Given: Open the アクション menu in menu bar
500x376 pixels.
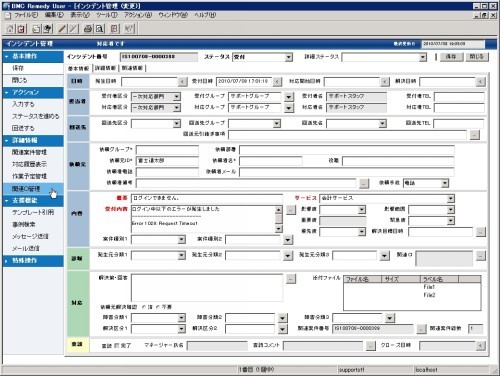Looking at the screenshot, I should tap(138, 15).
